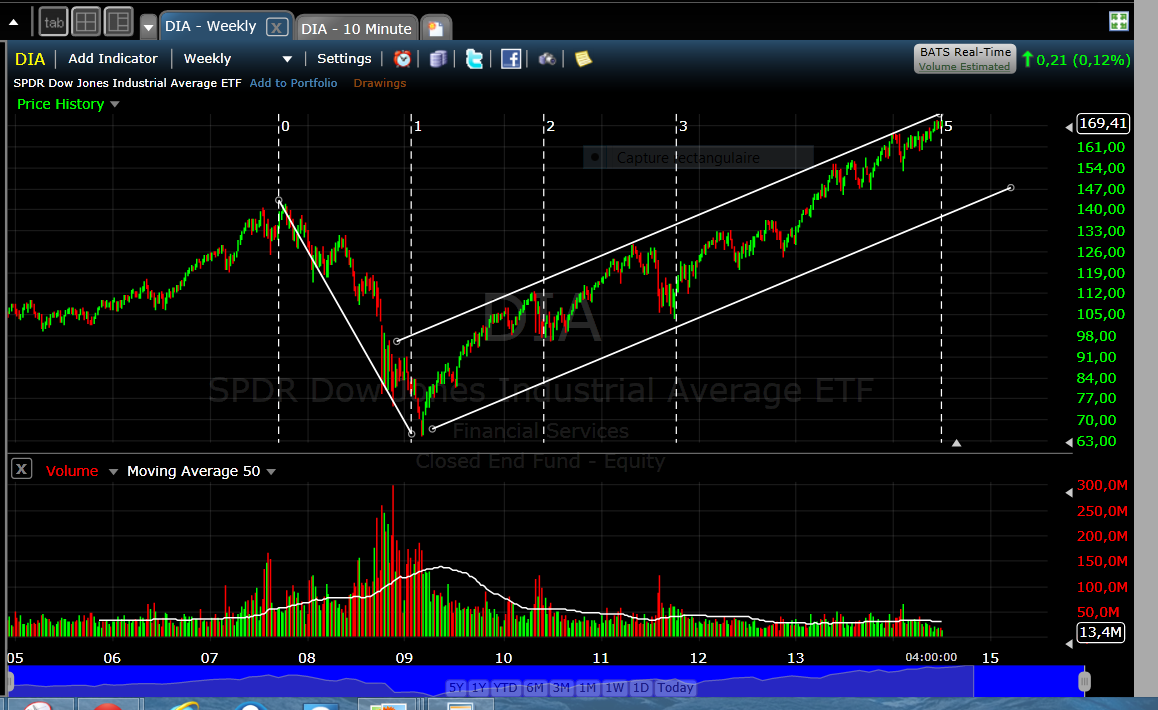Select the 6M range button
This screenshot has height=710, width=1158.
pos(535,688)
